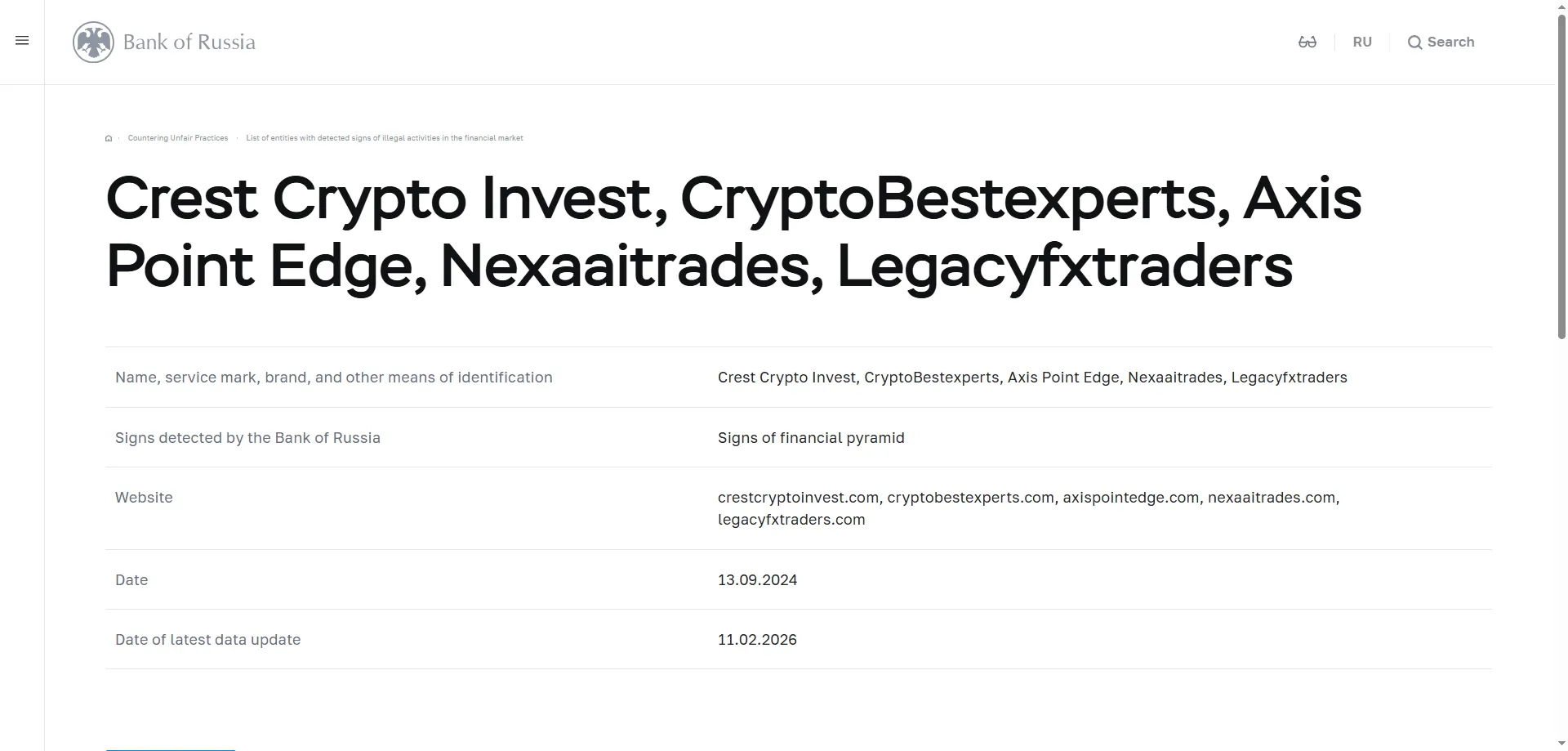Viewport: 1568px width, 751px height.
Task: Click the vertical page scrollbar thumb
Action: click(x=1561, y=176)
